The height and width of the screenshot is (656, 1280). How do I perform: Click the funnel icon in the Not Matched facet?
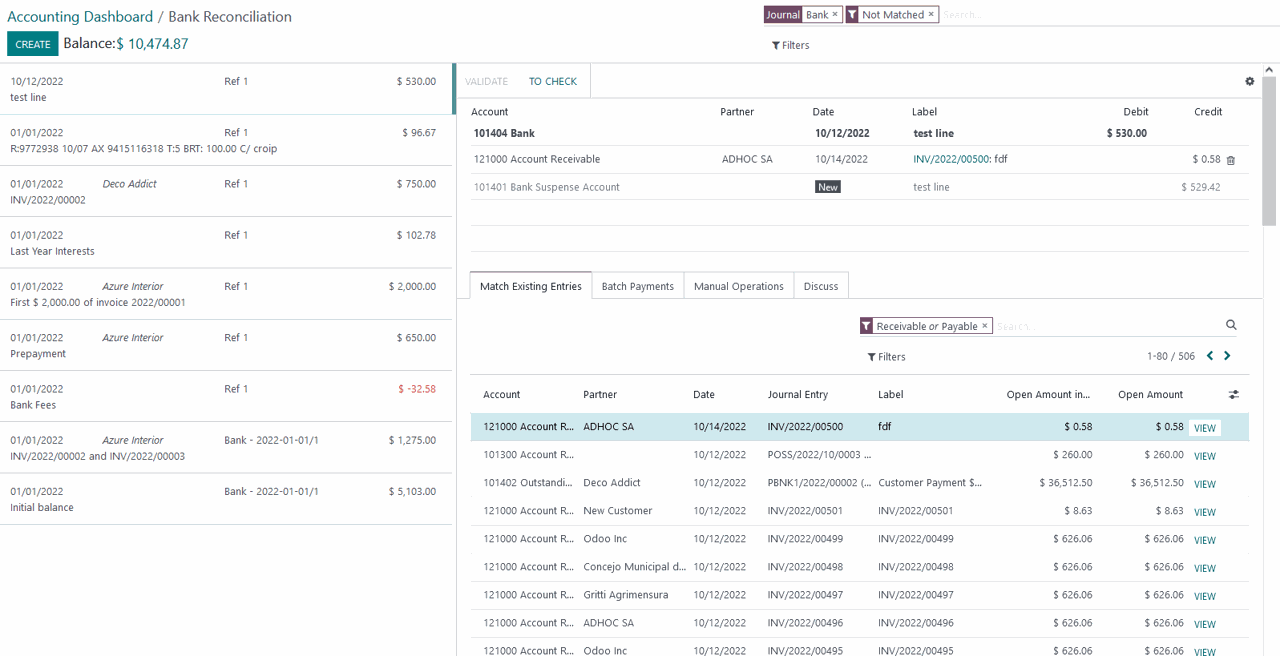coord(851,14)
